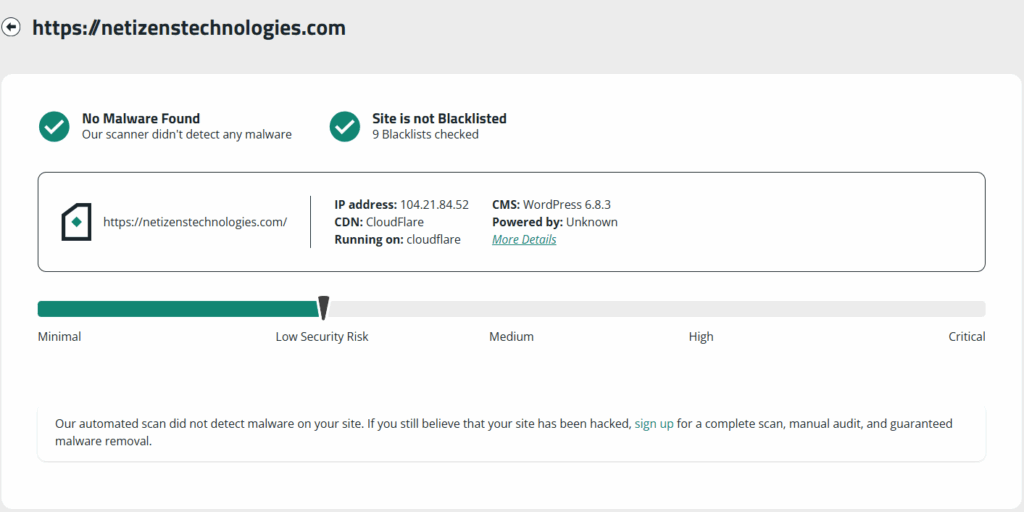The image size is (1024, 512).
Task: Select the Medium risk label
Action: coord(511,337)
